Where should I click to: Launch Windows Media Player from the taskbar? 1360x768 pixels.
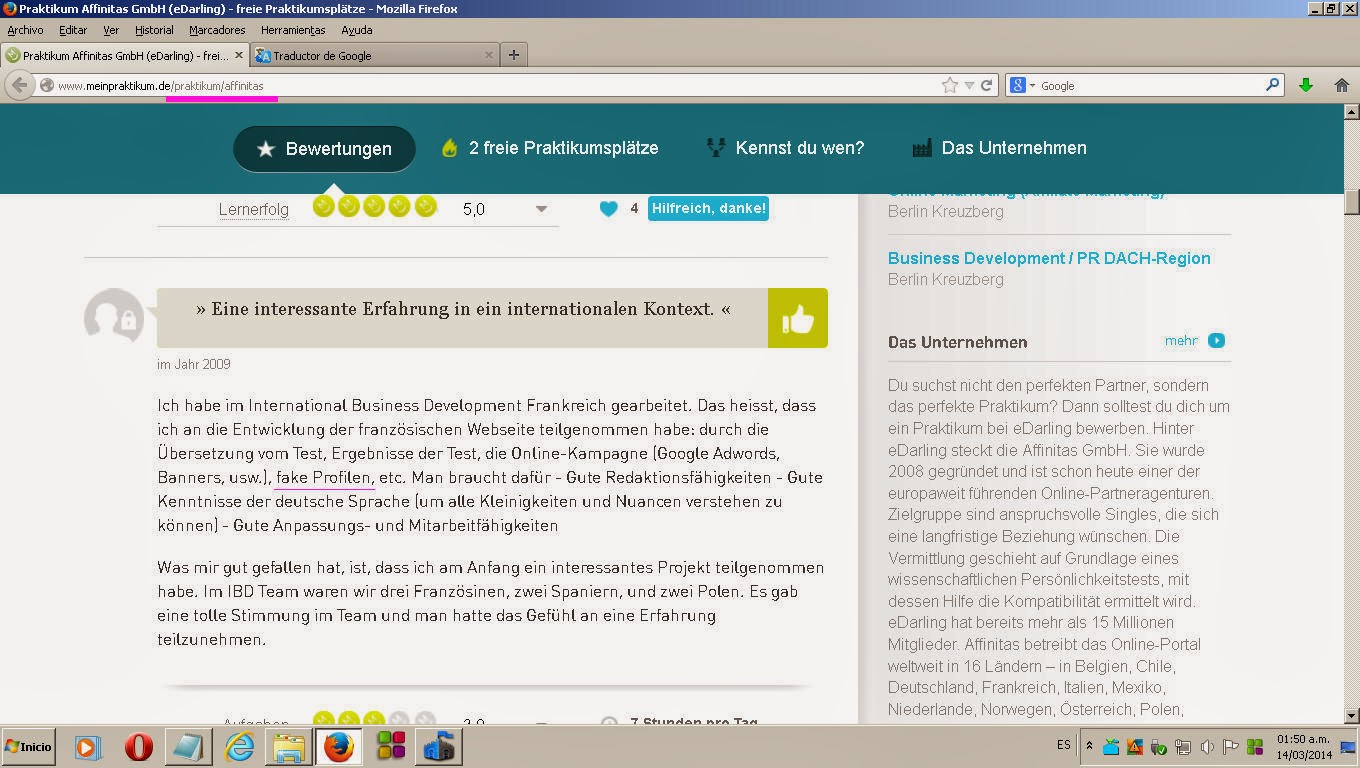87,747
